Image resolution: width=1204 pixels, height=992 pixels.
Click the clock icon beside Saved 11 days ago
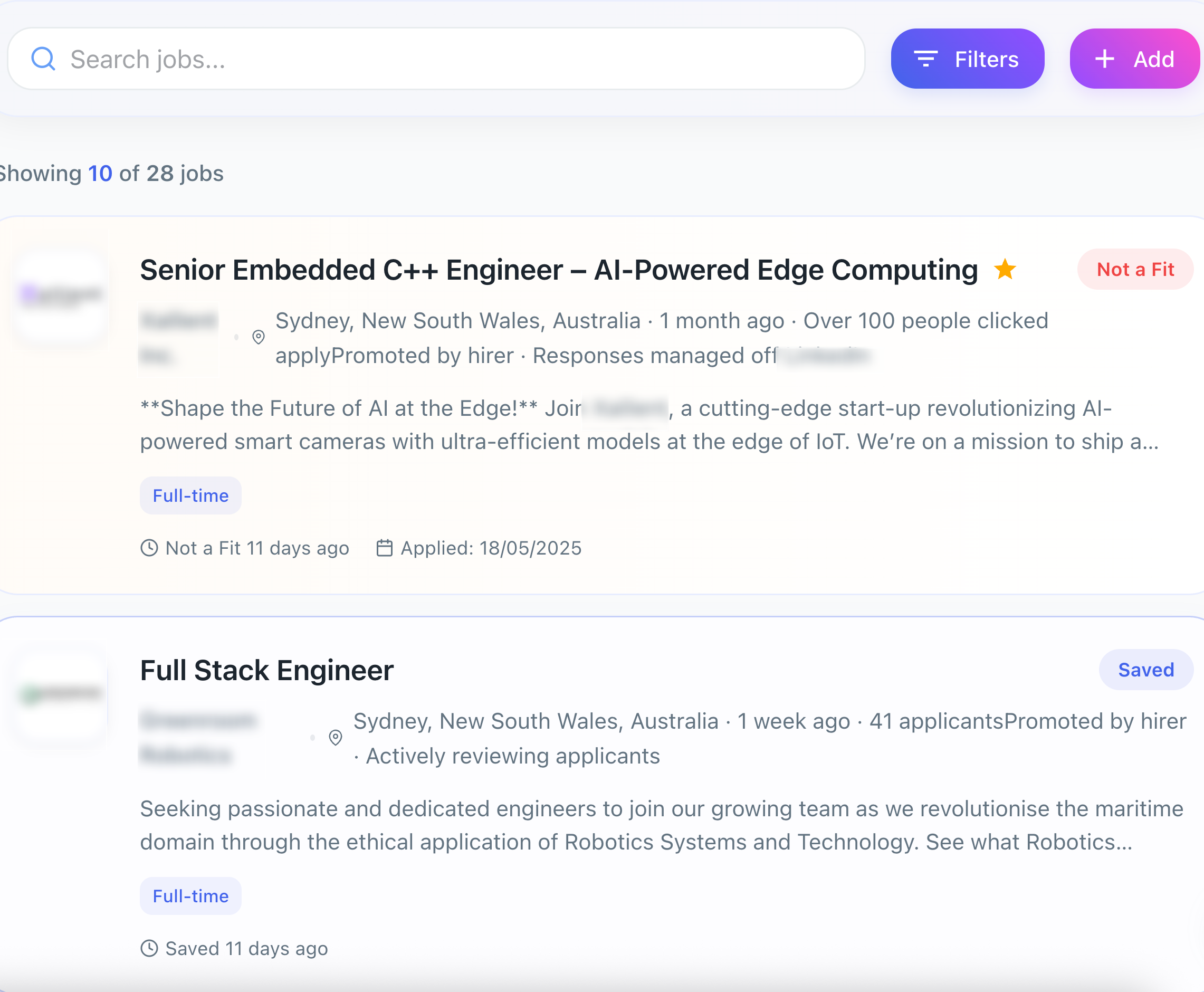[149, 948]
